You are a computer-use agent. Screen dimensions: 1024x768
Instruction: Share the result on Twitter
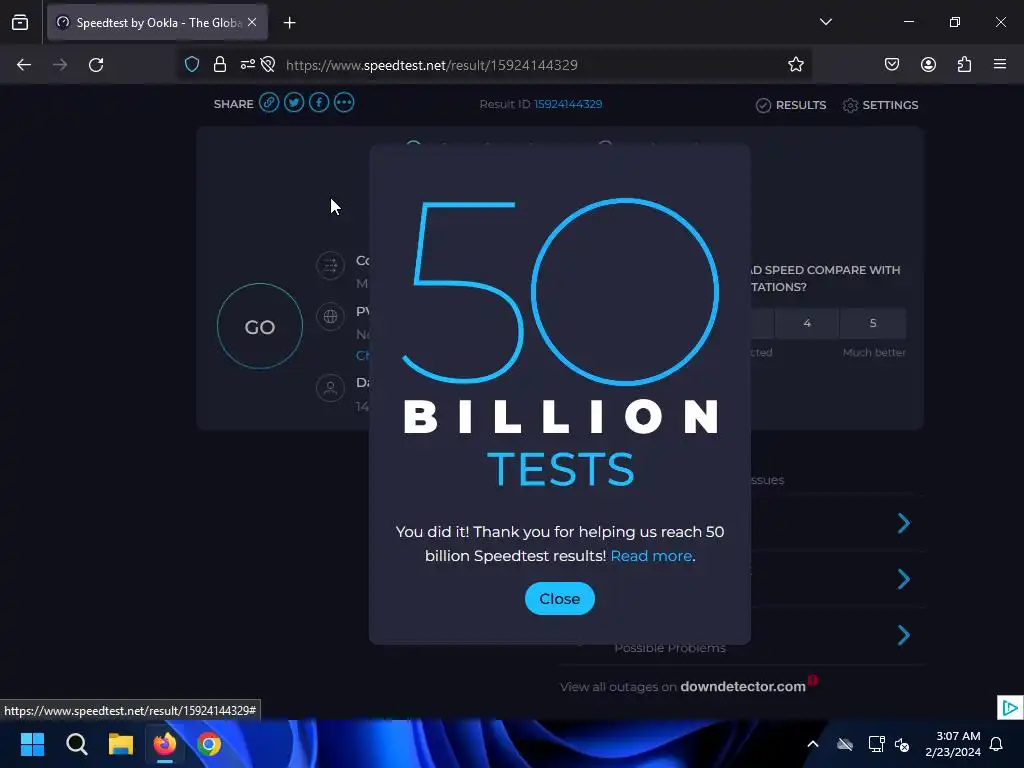click(294, 103)
